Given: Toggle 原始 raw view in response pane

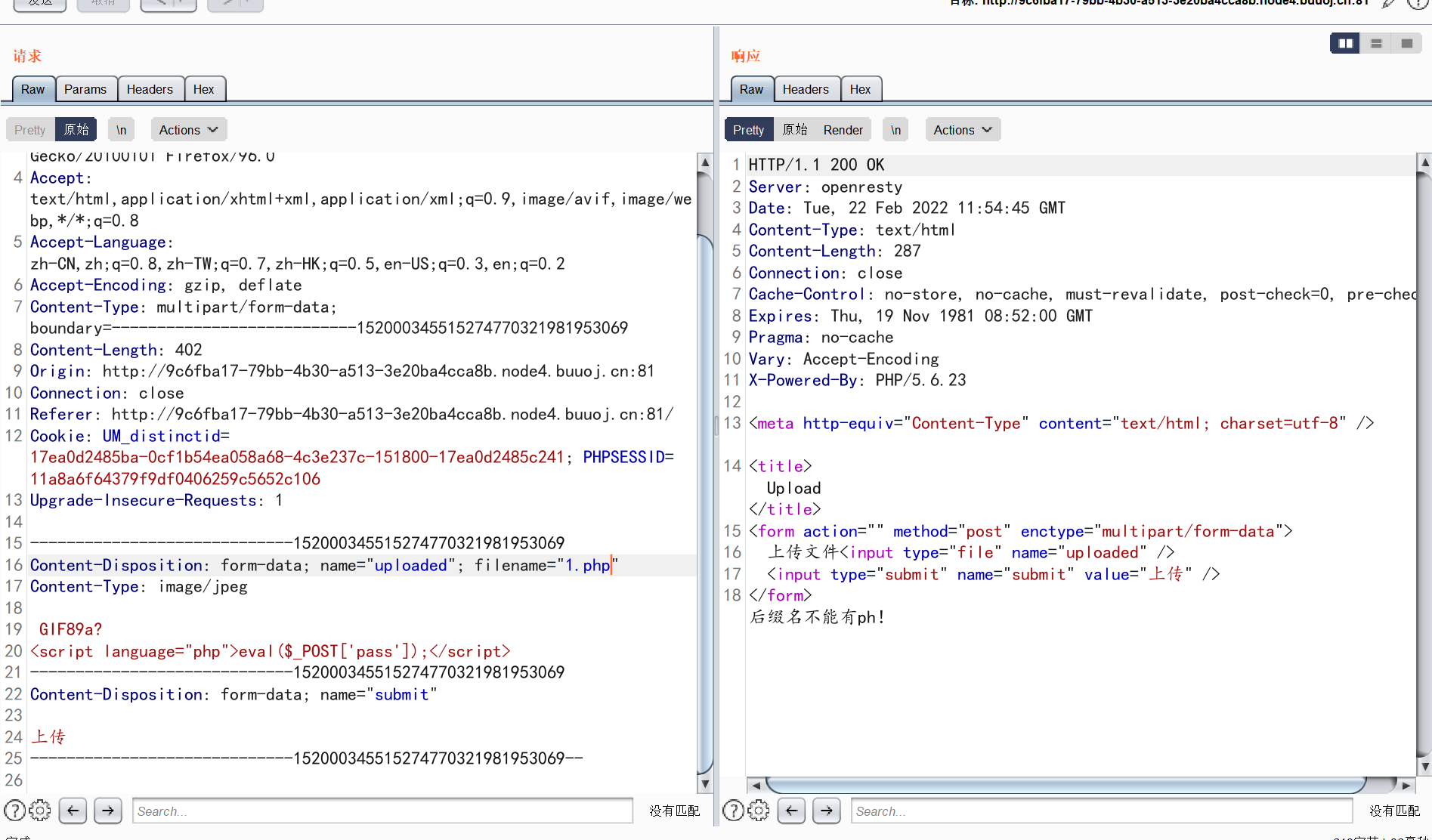Looking at the screenshot, I should pos(795,130).
